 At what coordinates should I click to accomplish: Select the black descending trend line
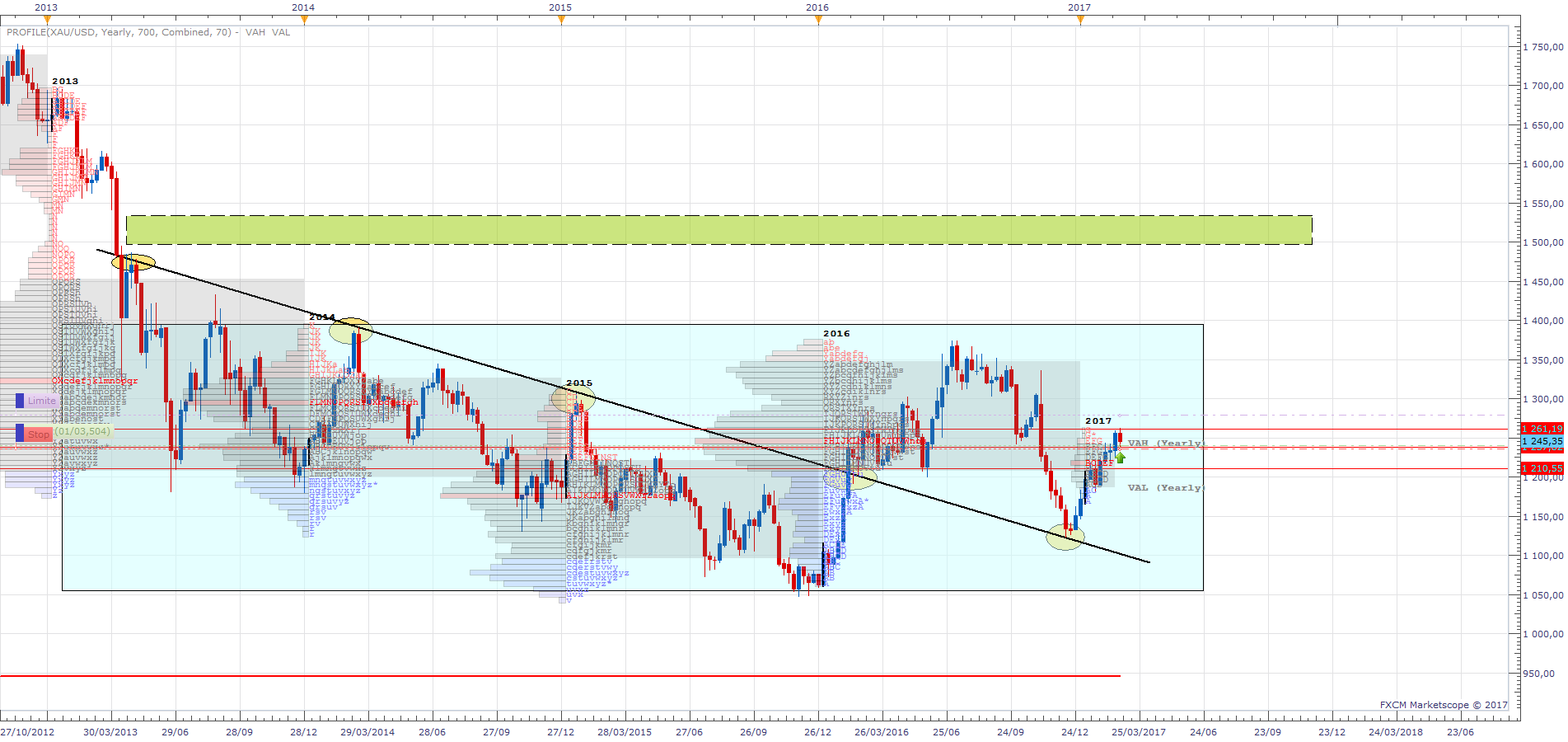[623, 406]
